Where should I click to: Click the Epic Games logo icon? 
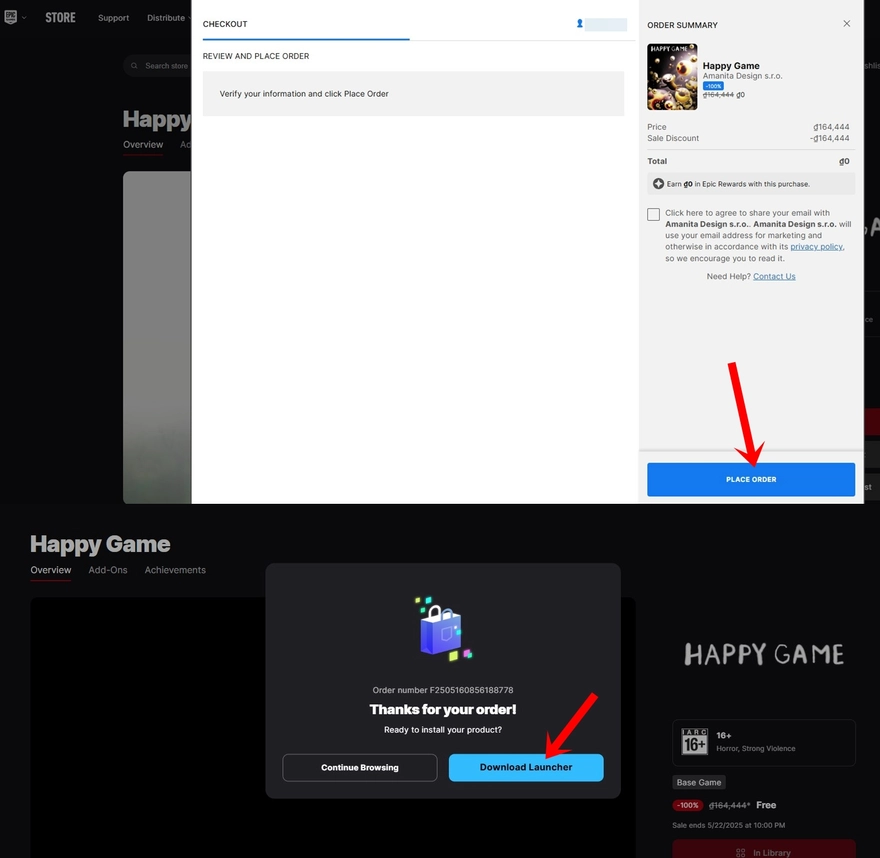click(x=11, y=17)
